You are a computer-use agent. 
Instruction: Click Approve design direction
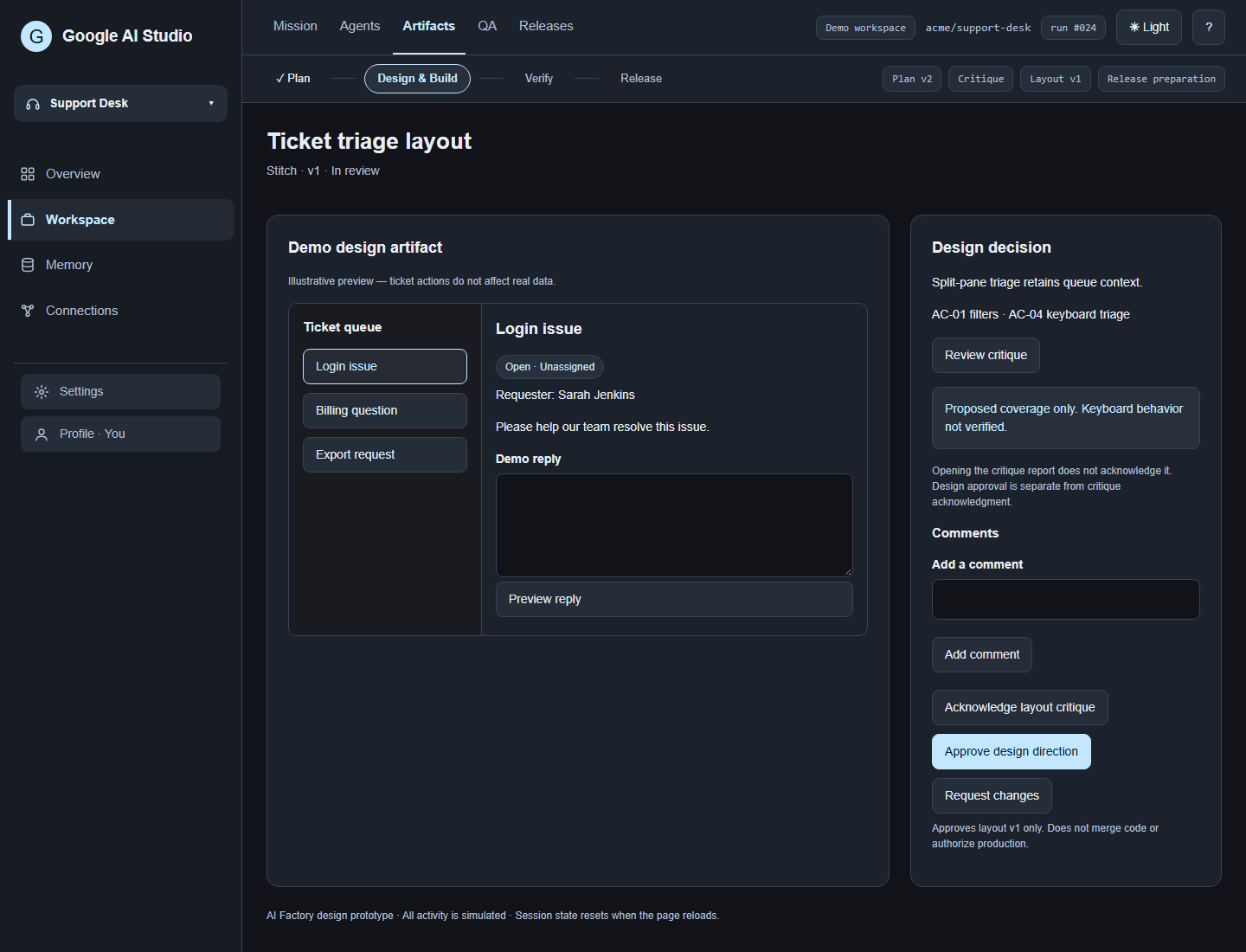pos(1012,752)
